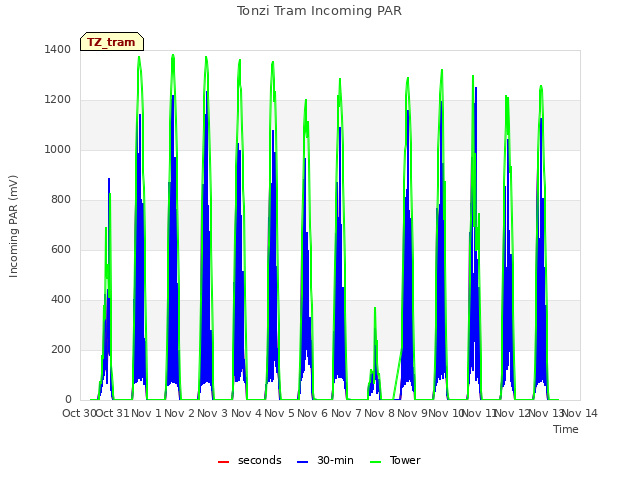Click the Nov 2 x-axis label

[x=179, y=413]
